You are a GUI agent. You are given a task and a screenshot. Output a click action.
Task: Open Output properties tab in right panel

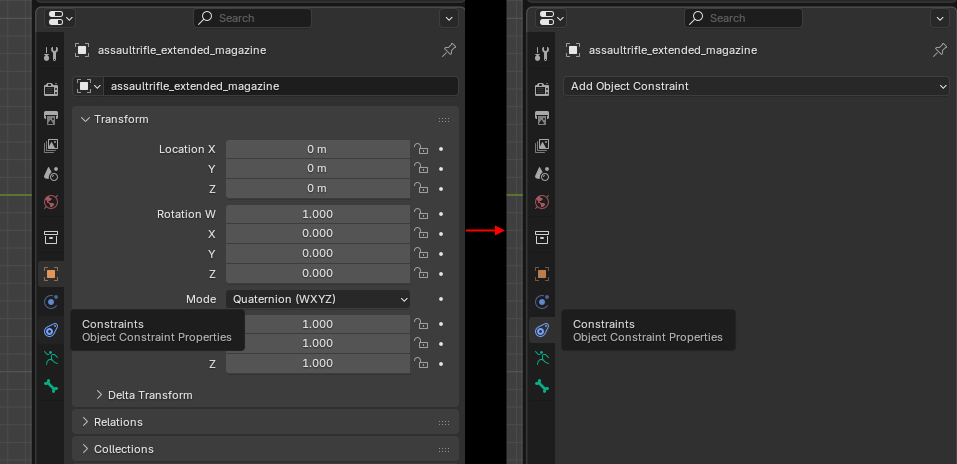542,117
